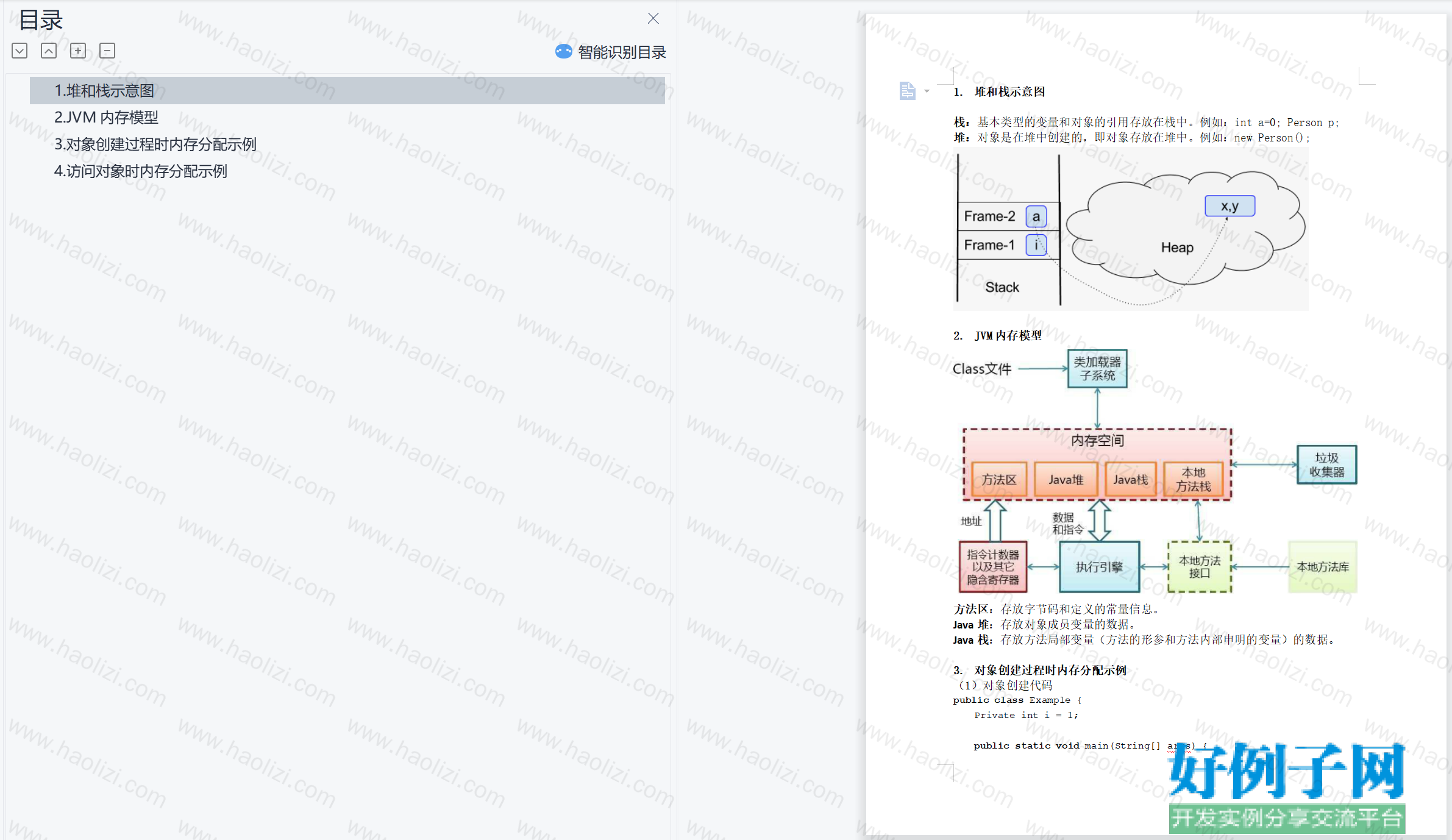
Task: Click the JVM 内存模型 heading in the document
Action: coord(1008,336)
